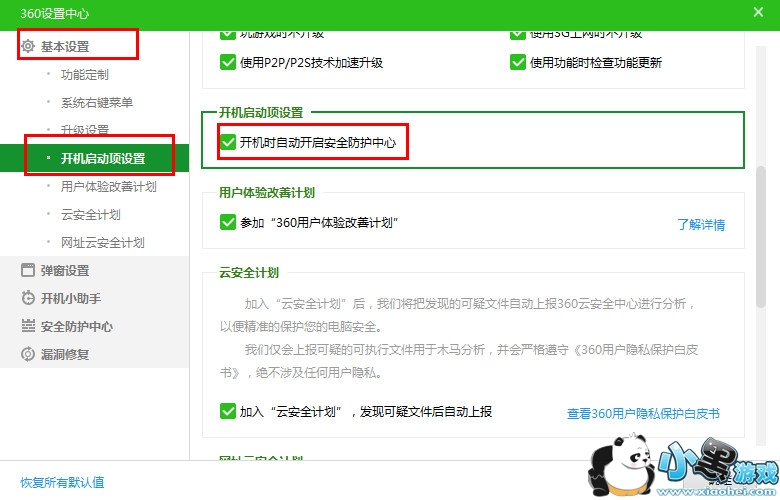Select 用户体验改善计划 in the sidebar

tap(108, 187)
